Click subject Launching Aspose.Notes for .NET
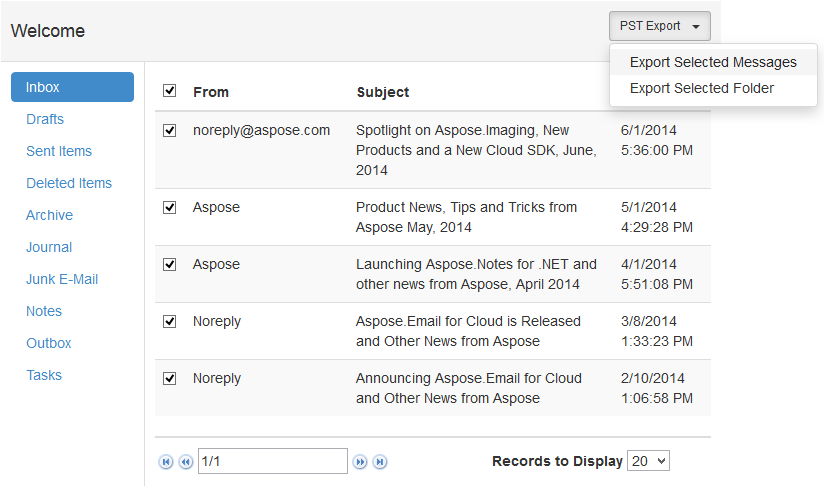 pos(476,274)
